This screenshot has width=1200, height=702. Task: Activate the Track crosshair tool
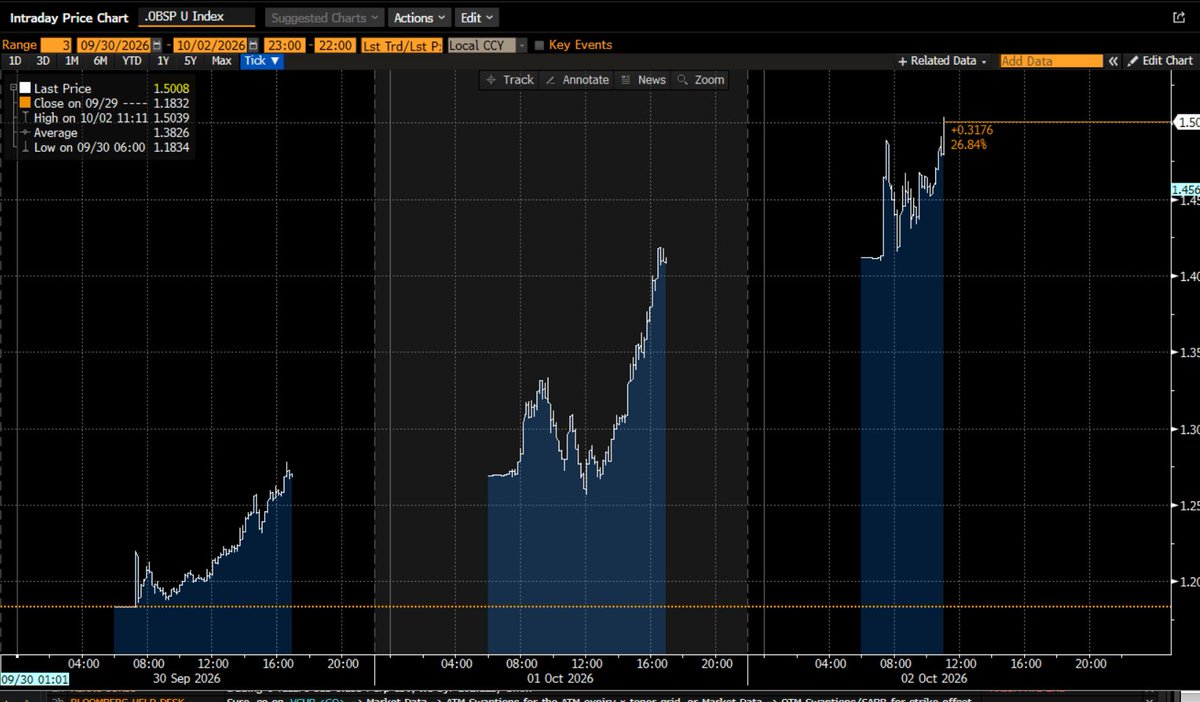coord(509,80)
